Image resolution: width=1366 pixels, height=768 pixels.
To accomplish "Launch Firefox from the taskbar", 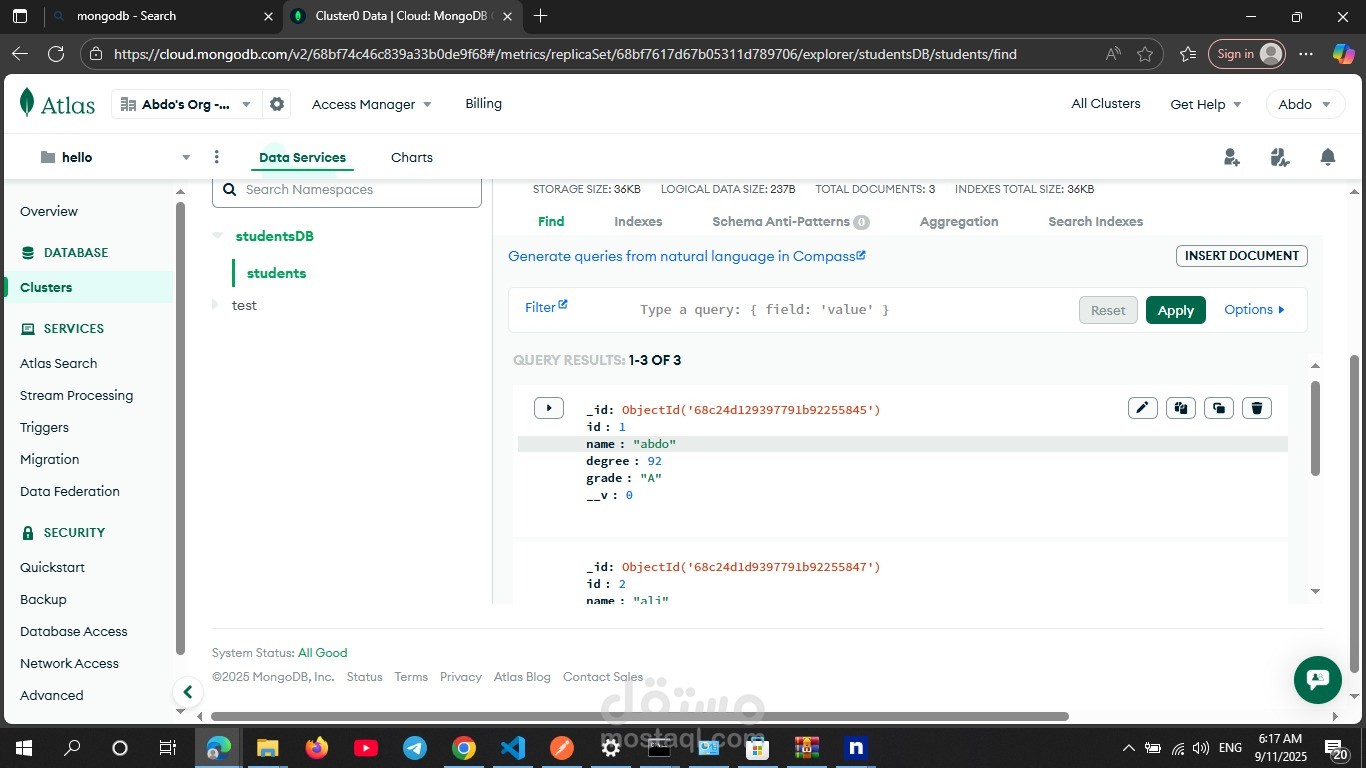I will (316, 748).
